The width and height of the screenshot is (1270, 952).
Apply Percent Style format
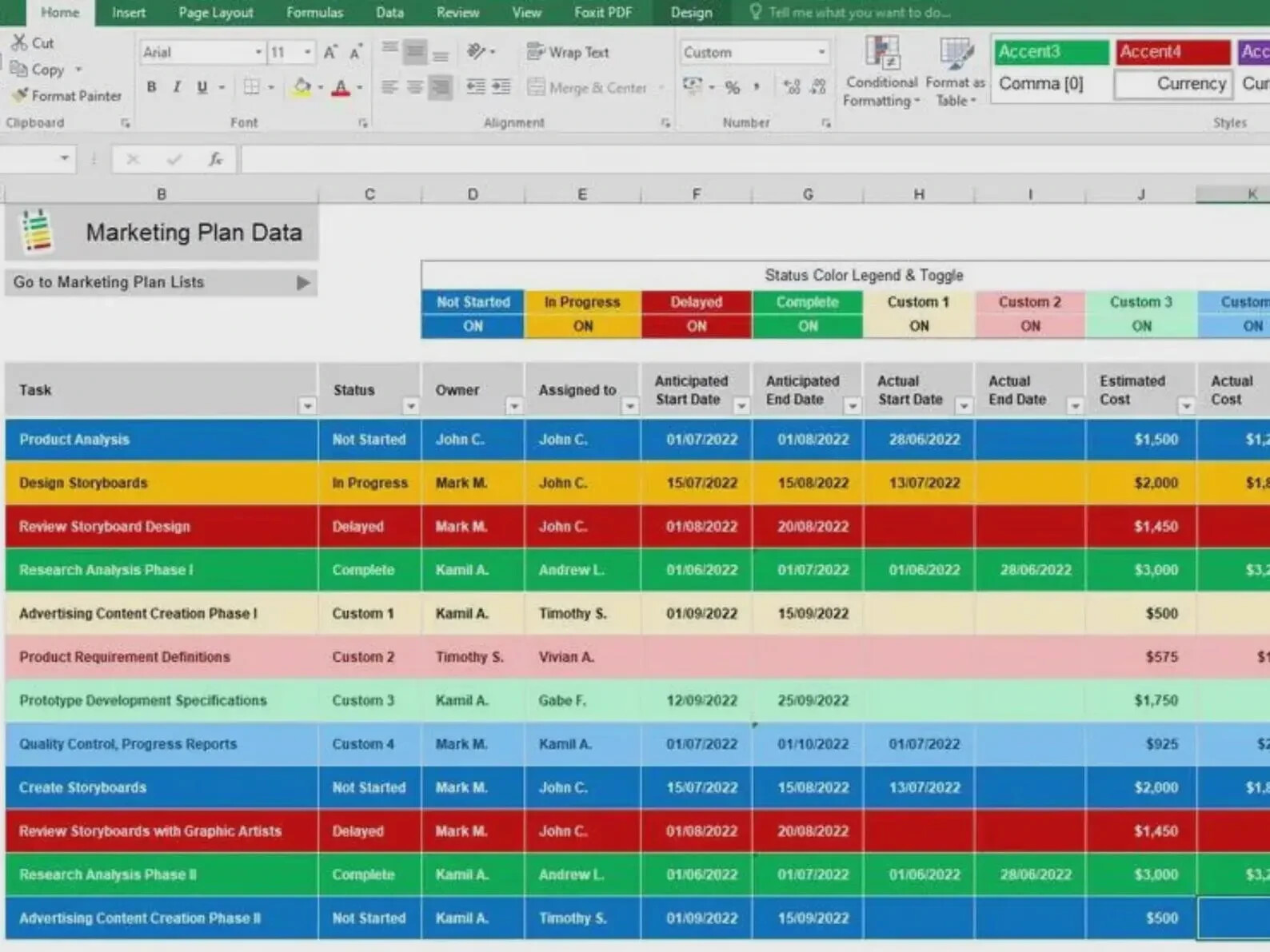[733, 86]
